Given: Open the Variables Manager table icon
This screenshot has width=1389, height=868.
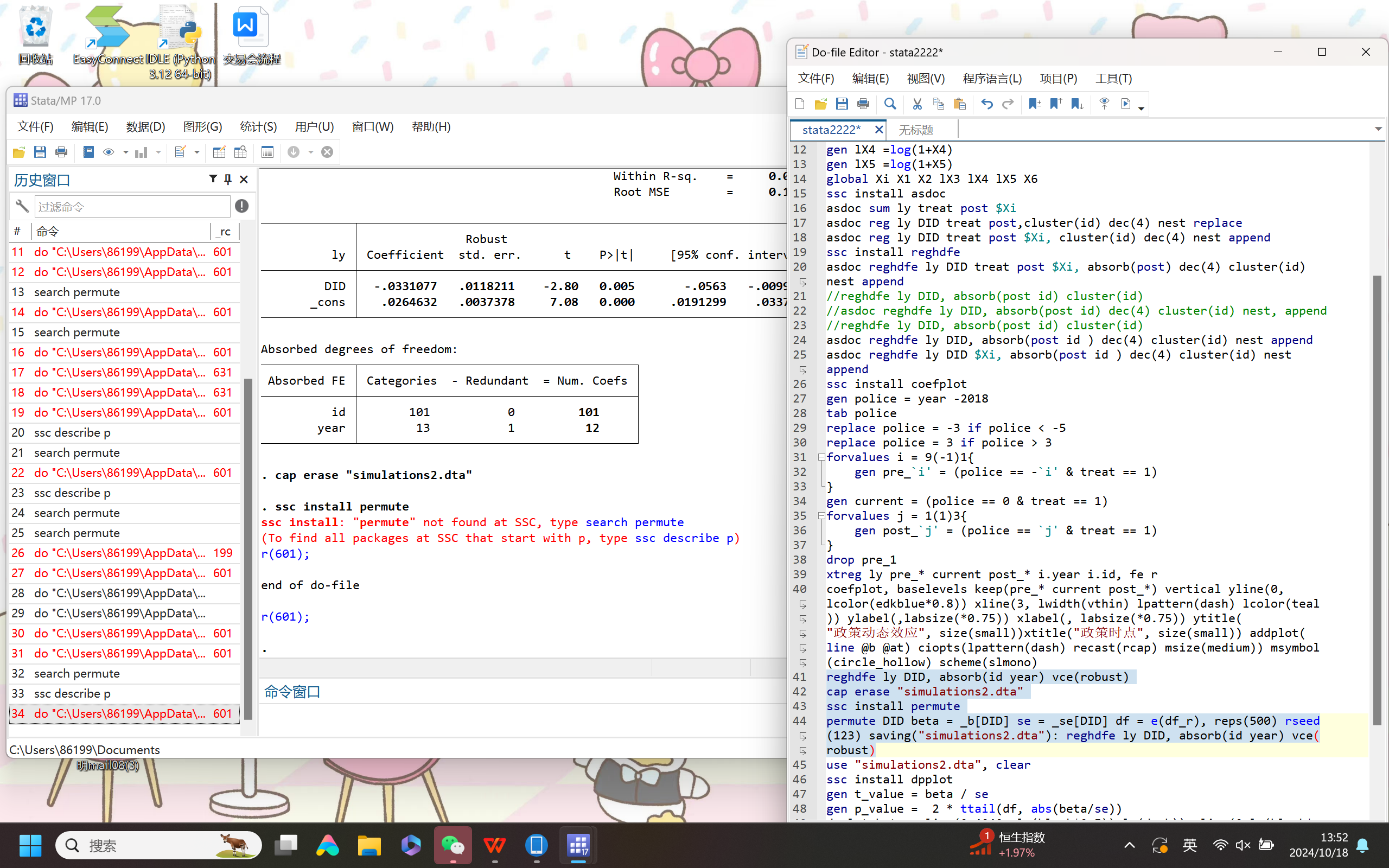Looking at the screenshot, I should point(267,152).
